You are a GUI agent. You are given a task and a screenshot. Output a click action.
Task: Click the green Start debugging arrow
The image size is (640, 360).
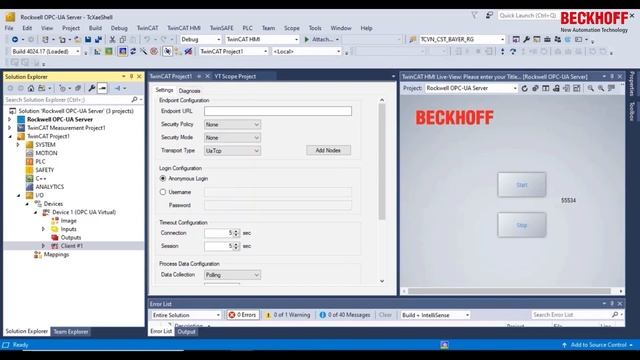pyautogui.click(x=307, y=40)
